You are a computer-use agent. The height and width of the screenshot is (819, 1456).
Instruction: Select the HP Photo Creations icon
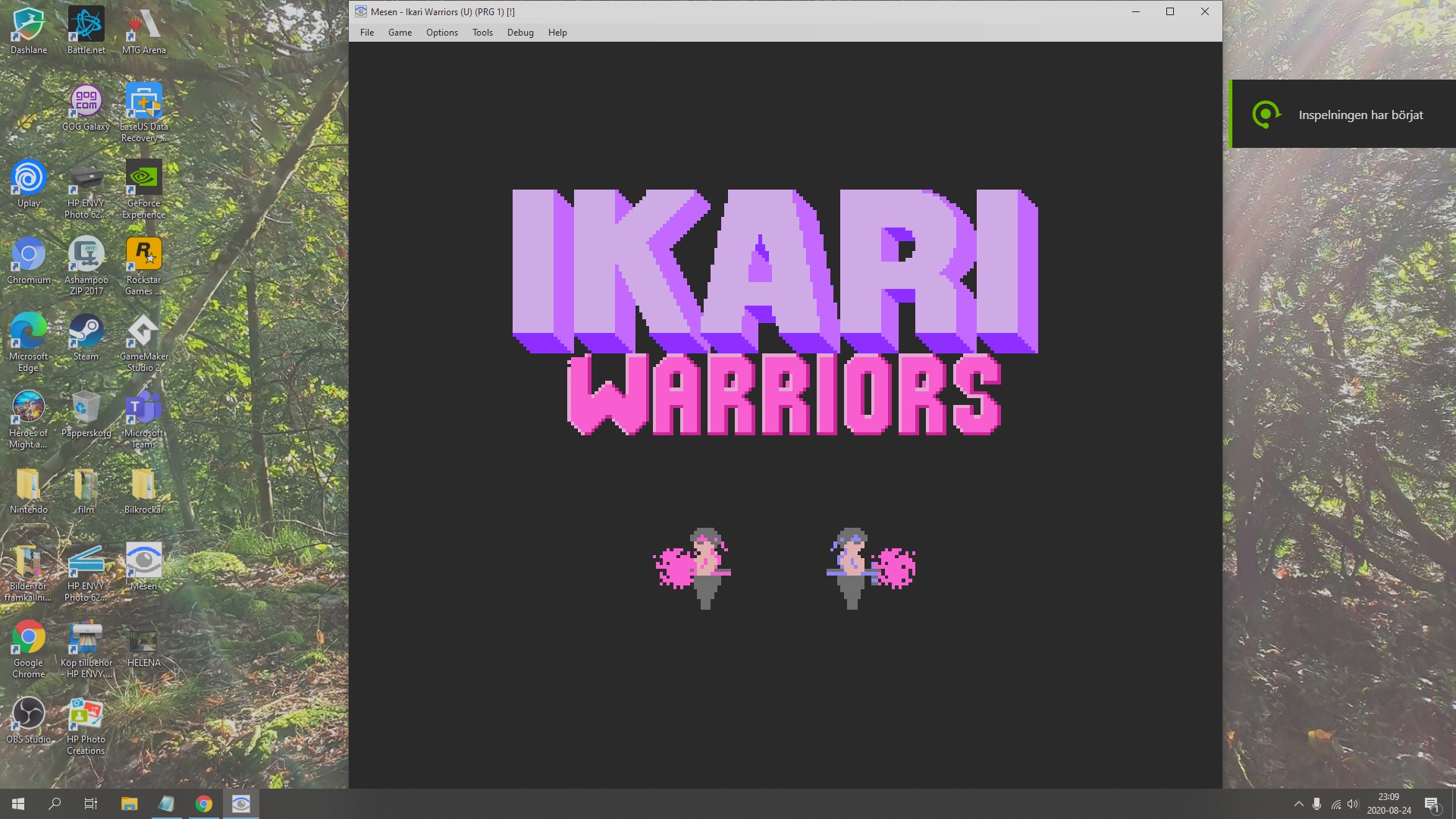(86, 726)
